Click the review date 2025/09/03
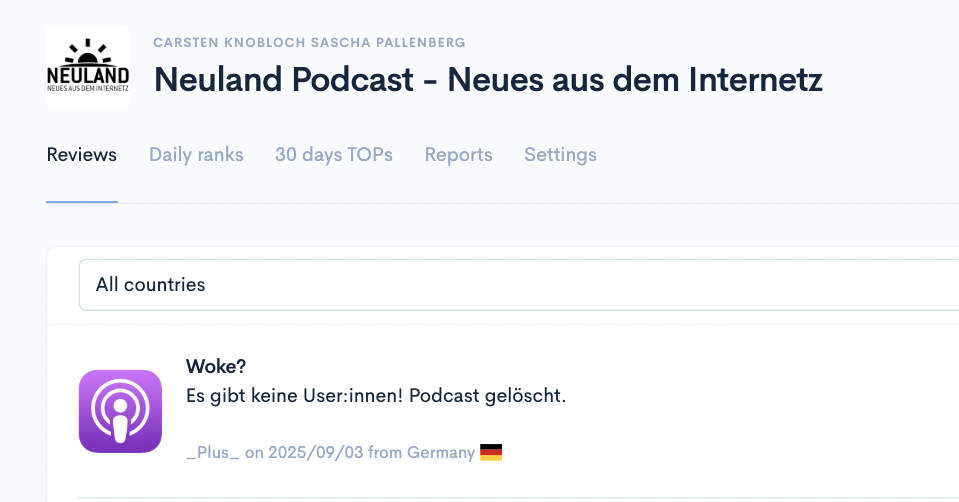The width and height of the screenshot is (959, 502). (x=316, y=453)
